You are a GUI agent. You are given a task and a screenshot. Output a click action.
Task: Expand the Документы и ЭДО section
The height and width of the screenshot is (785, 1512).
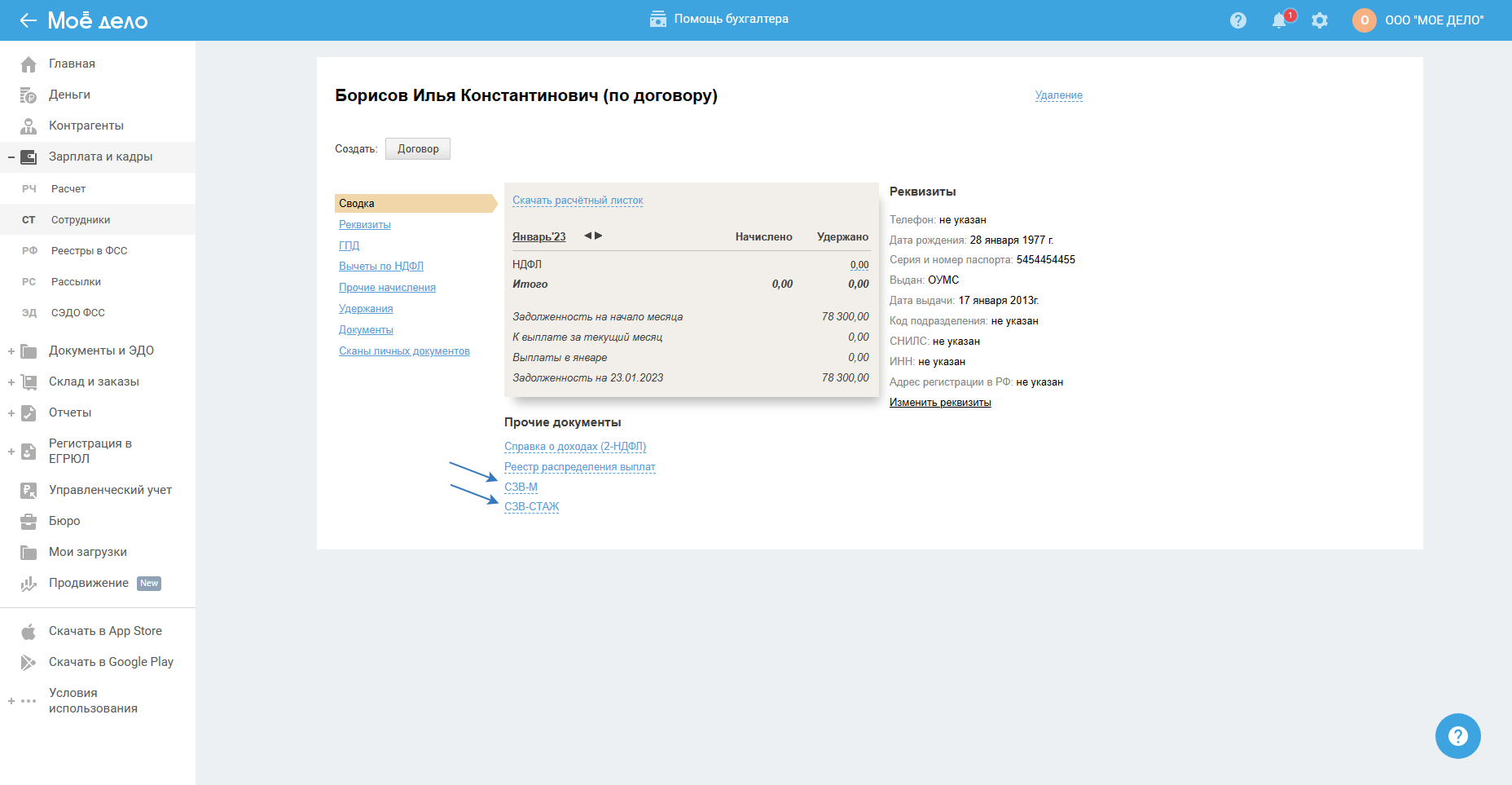[x=11, y=351]
